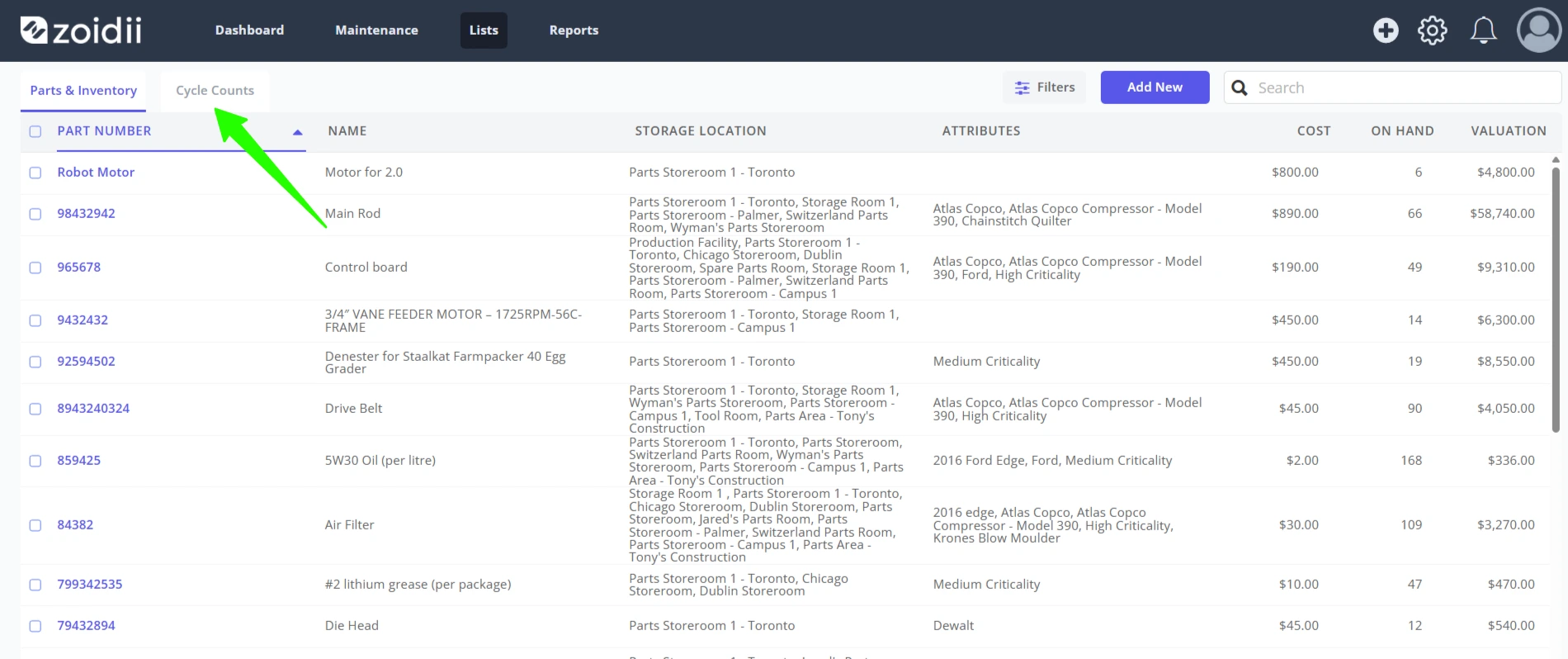Click the vertical table scrollbar

point(1556,299)
